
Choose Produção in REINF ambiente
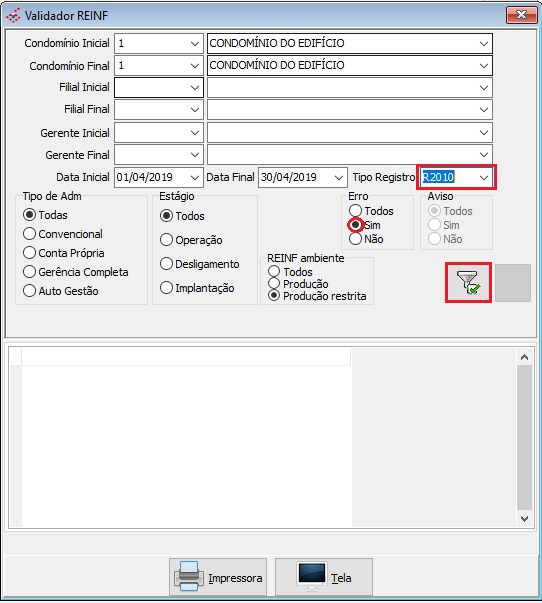pyautogui.click(x=274, y=284)
